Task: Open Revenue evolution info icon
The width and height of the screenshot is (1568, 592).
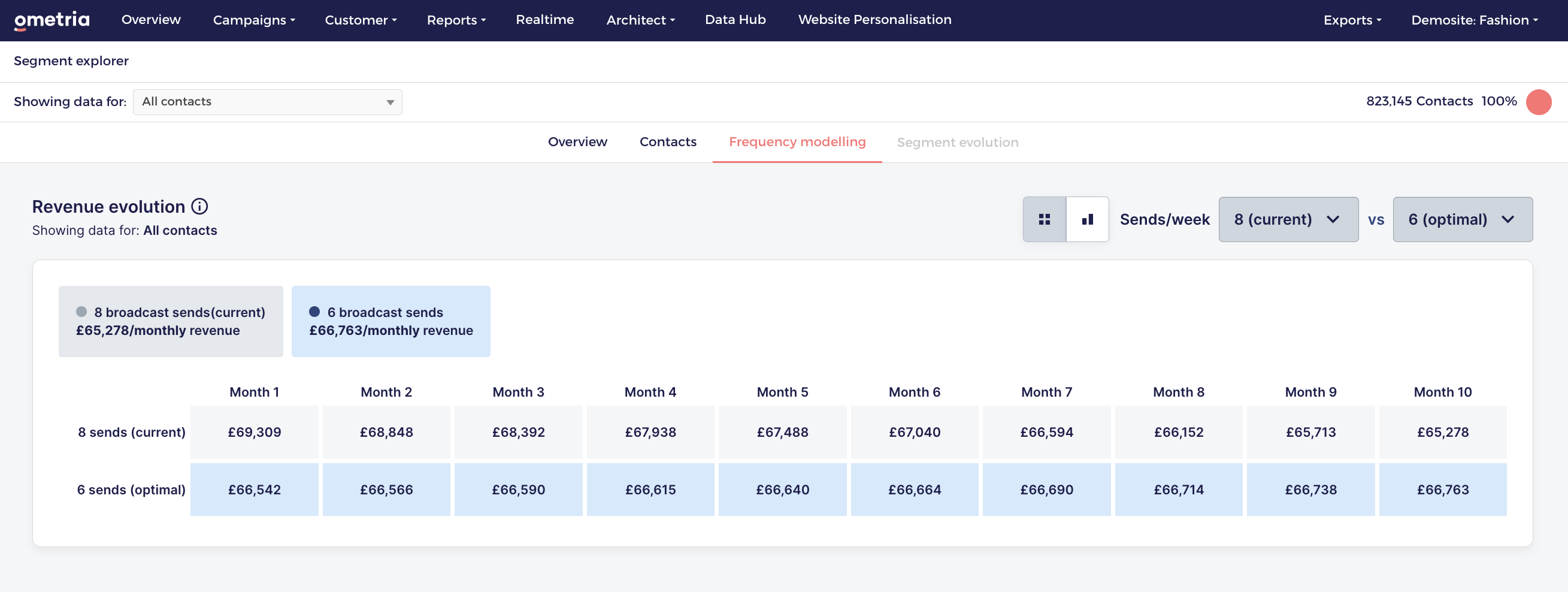Action: coord(199,207)
